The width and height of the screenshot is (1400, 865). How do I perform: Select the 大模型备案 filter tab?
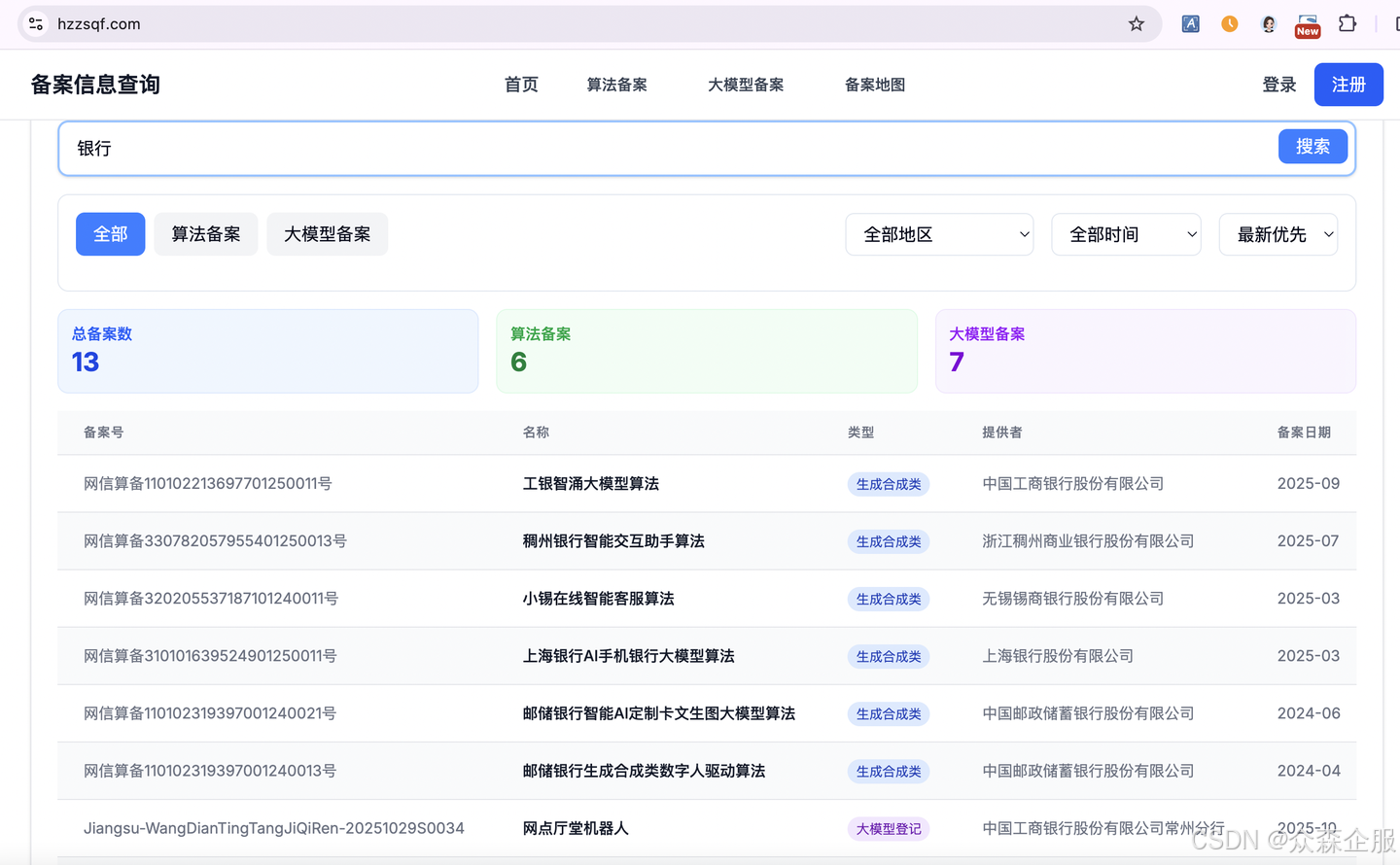click(328, 234)
